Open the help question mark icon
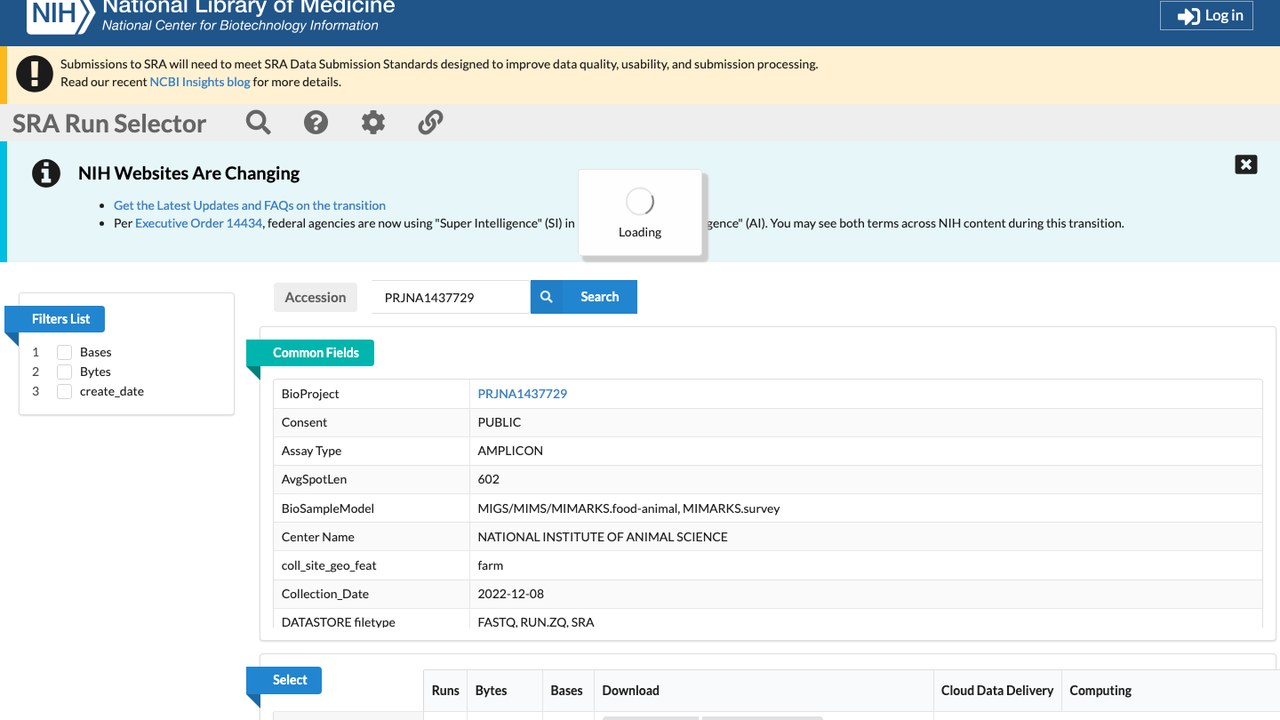Screen dimensions: 1280x720 316,122
